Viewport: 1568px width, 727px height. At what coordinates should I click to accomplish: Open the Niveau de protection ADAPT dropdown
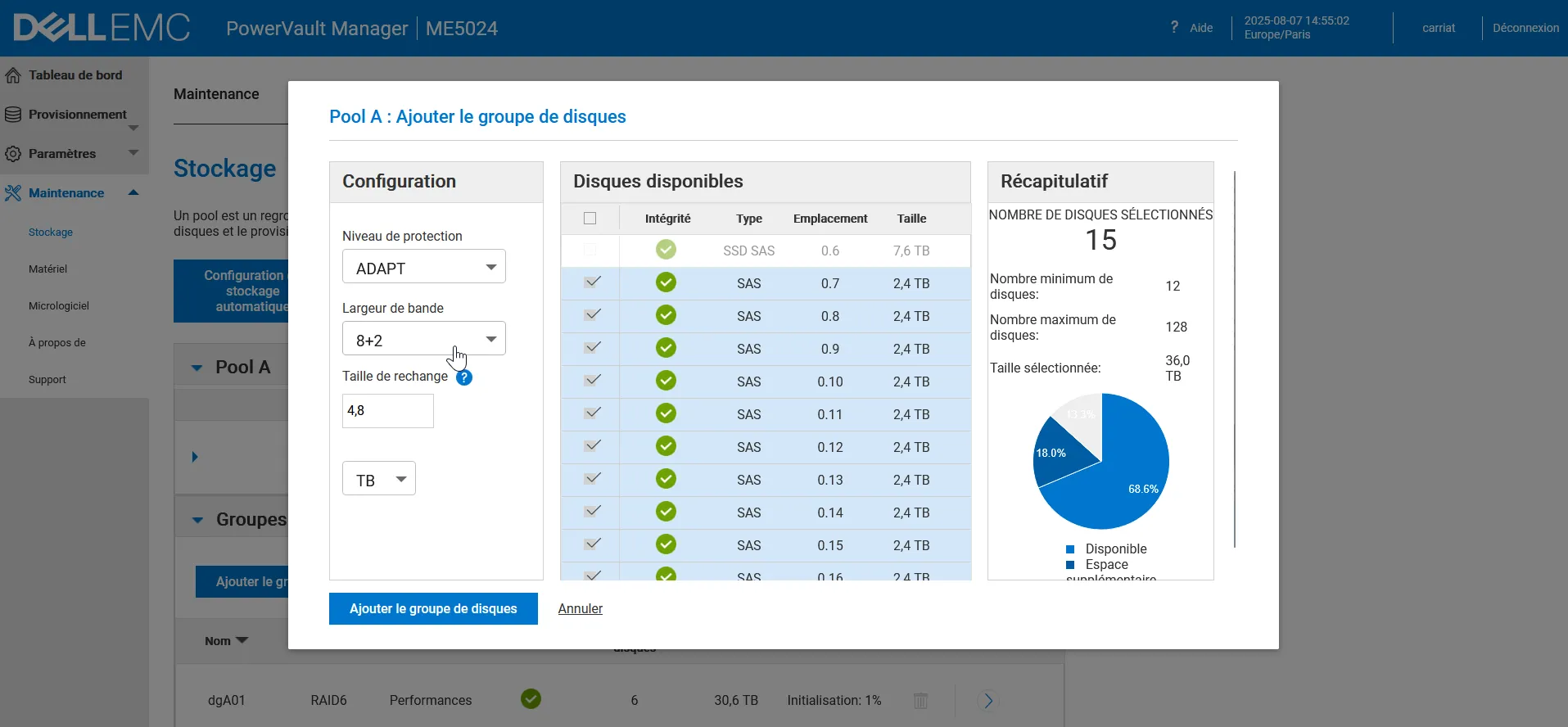423,268
